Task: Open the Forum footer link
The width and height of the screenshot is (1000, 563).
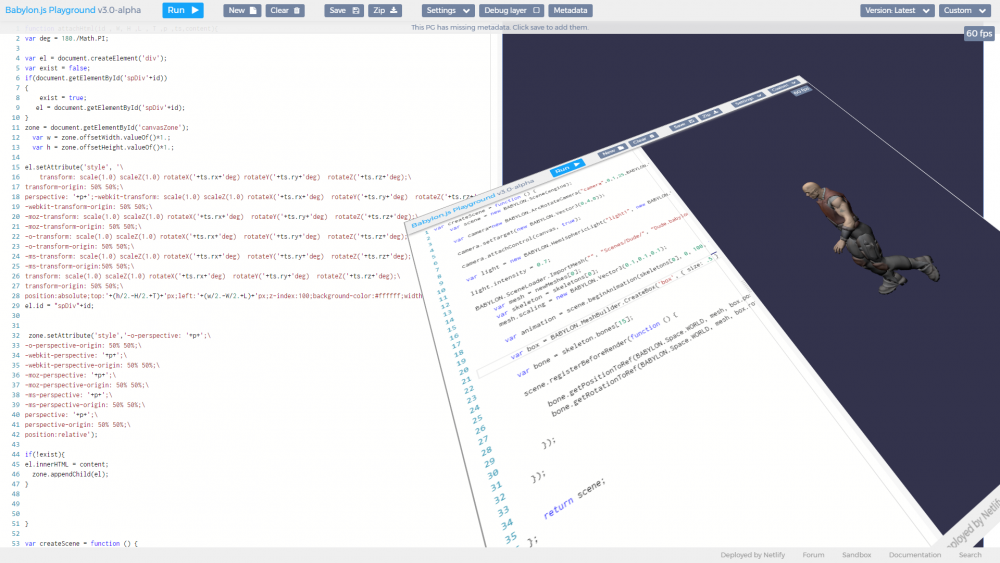Action: pos(813,555)
